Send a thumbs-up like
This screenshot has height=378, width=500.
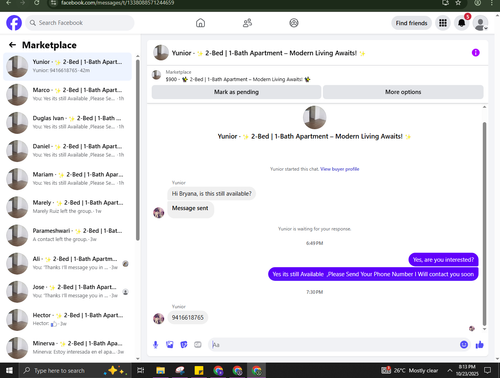point(479,345)
